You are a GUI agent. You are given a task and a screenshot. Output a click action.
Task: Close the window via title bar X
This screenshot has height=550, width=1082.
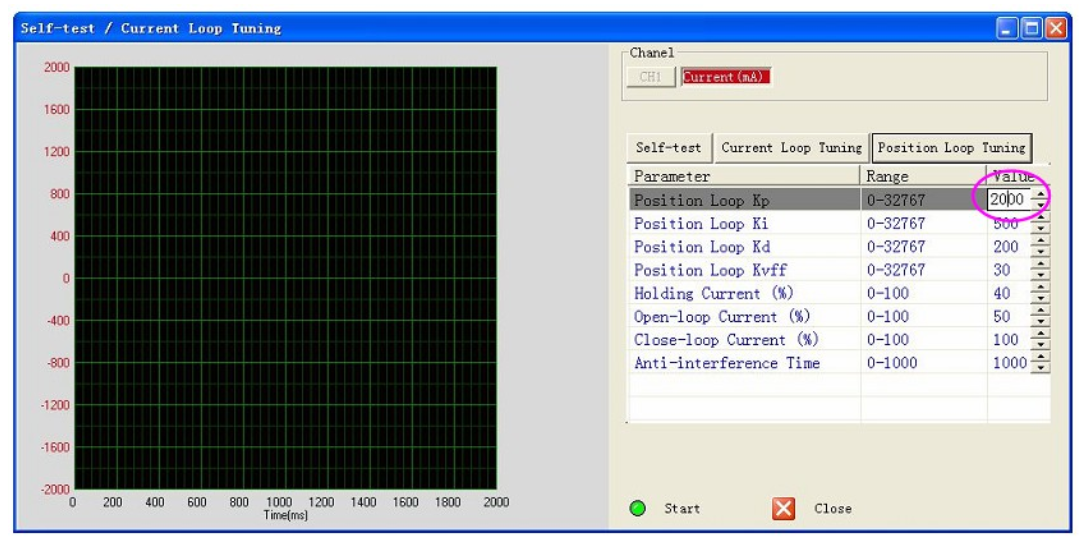1056,28
